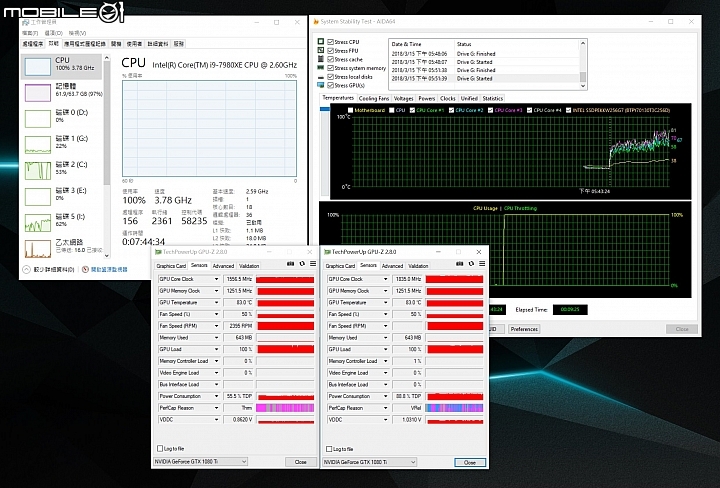Click the AIDA64 event log scrollbar down arrow
Screen dimensions: 720x488
pyautogui.click(x=583, y=86)
